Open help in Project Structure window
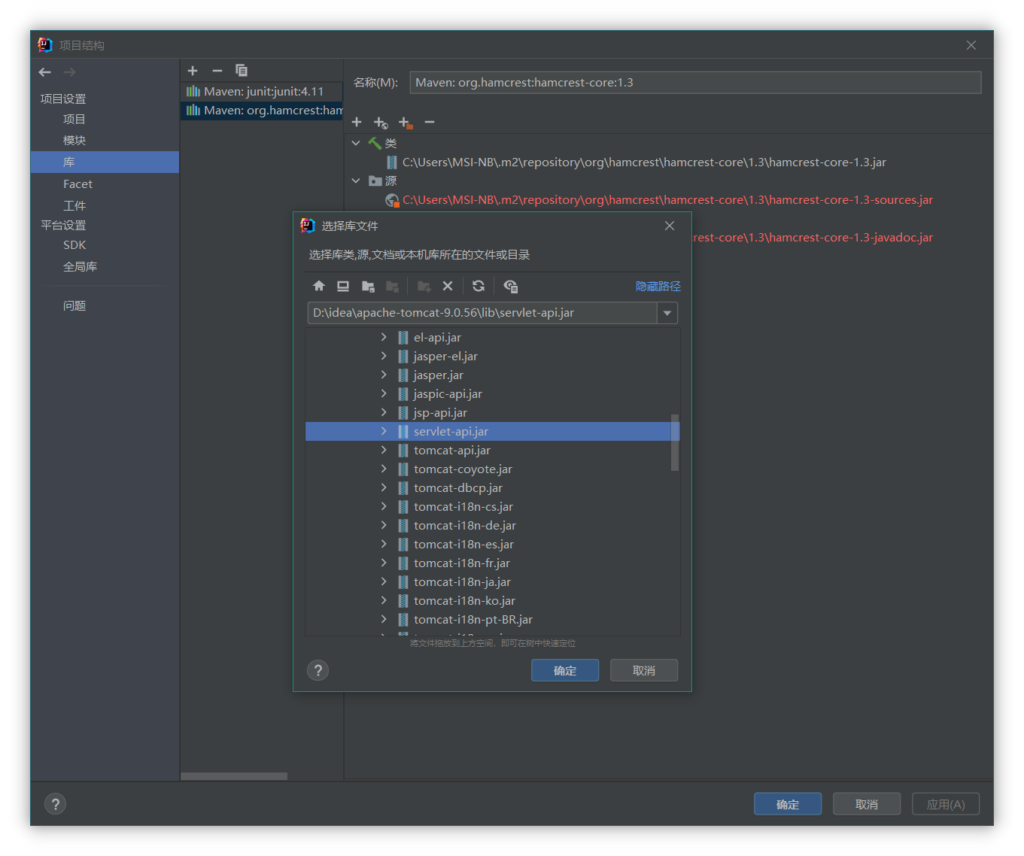The height and width of the screenshot is (856, 1024). 56,804
